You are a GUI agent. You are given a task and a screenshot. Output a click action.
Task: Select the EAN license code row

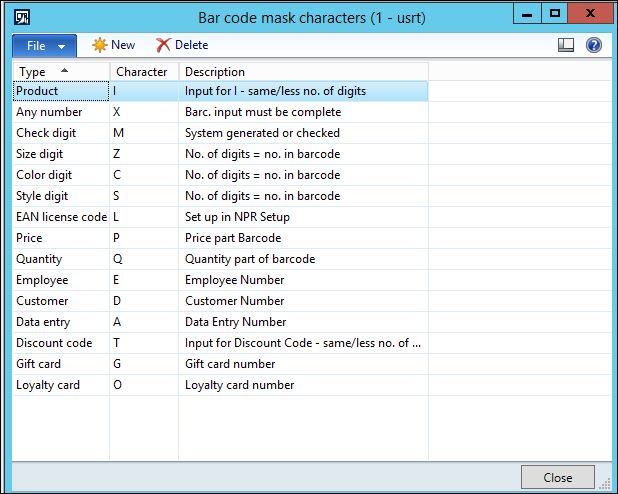point(220,217)
